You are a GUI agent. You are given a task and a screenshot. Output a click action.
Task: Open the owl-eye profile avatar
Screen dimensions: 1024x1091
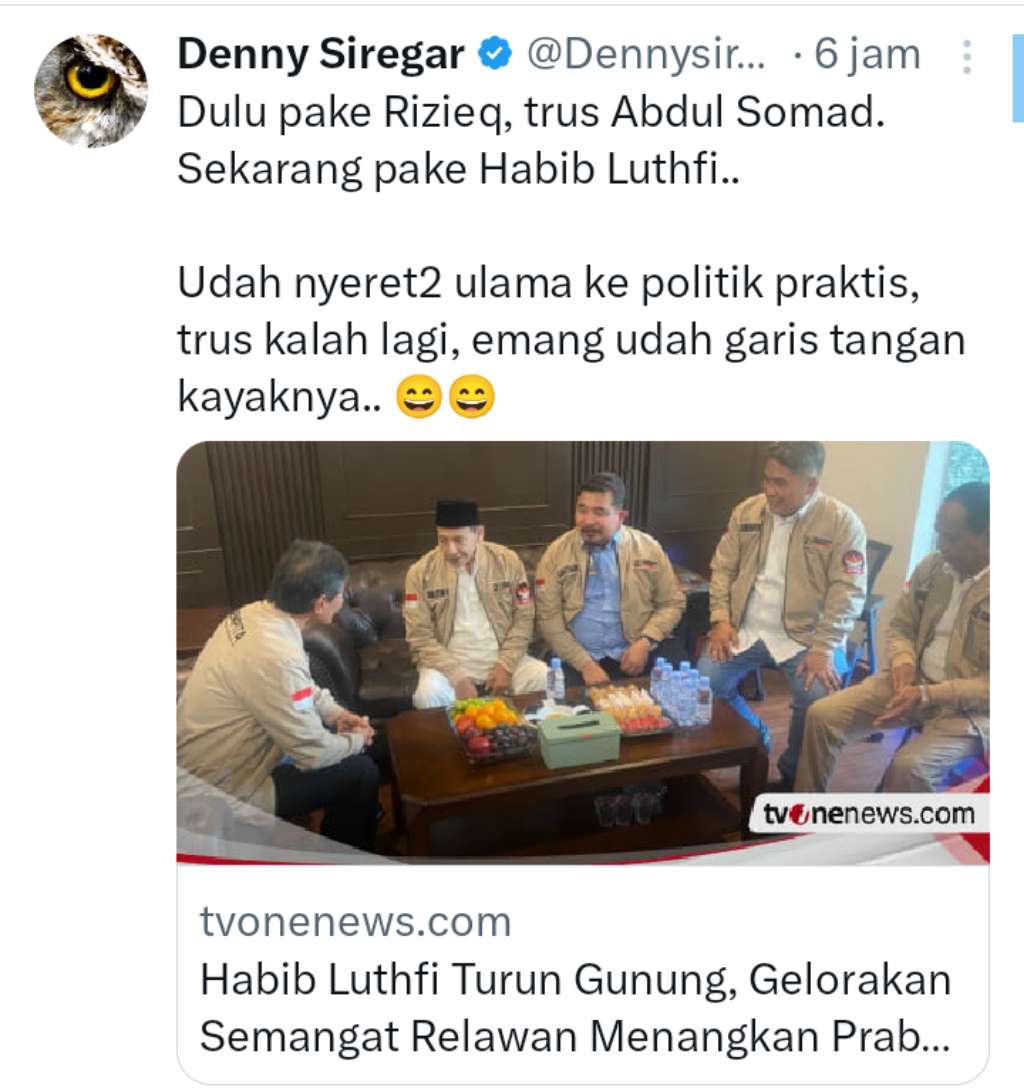click(91, 90)
